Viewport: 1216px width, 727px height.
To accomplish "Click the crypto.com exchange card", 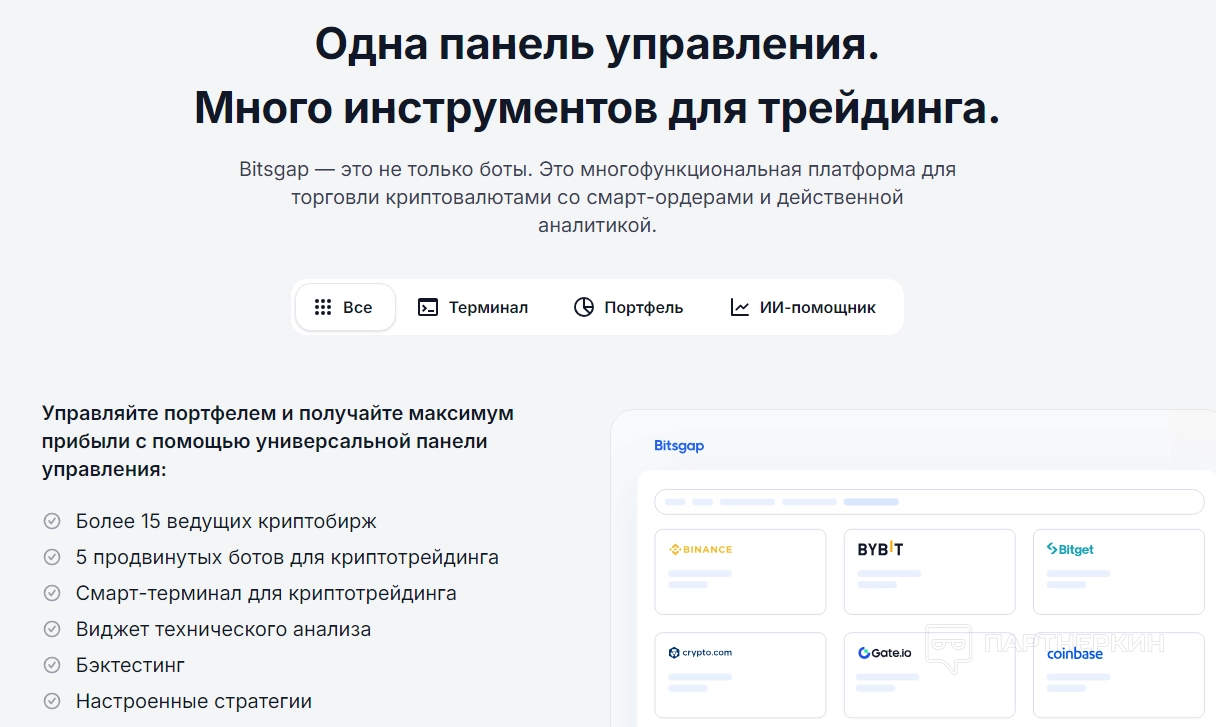I will point(740,675).
